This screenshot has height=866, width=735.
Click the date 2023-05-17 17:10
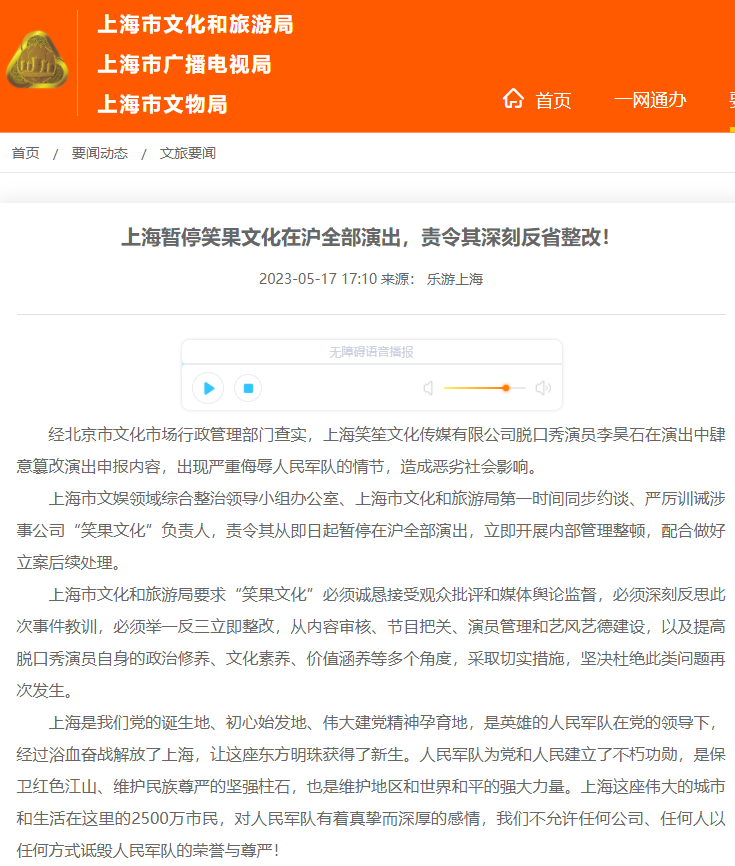(318, 279)
